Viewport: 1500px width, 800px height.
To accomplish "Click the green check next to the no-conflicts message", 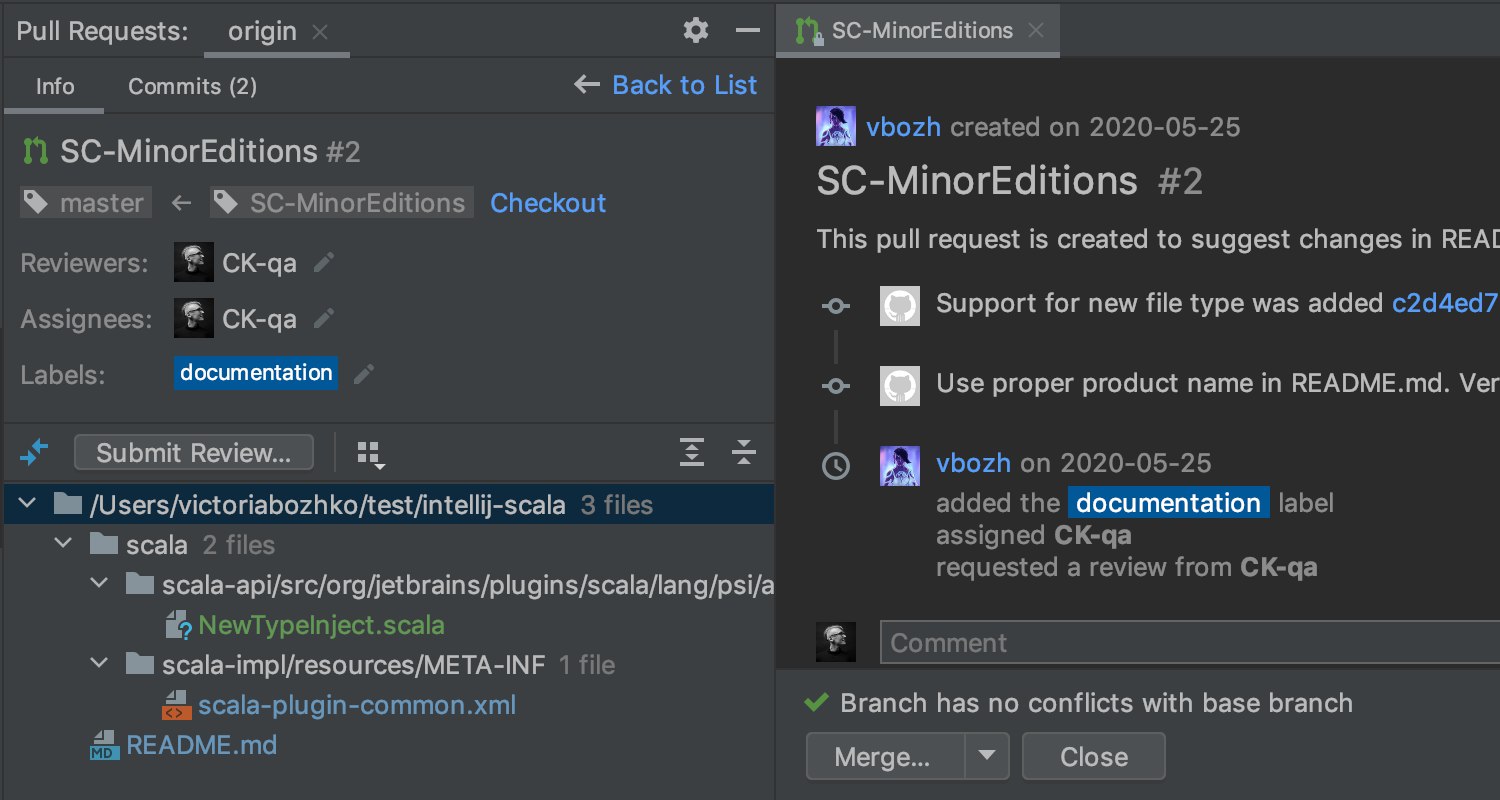I will pyautogui.click(x=816, y=703).
